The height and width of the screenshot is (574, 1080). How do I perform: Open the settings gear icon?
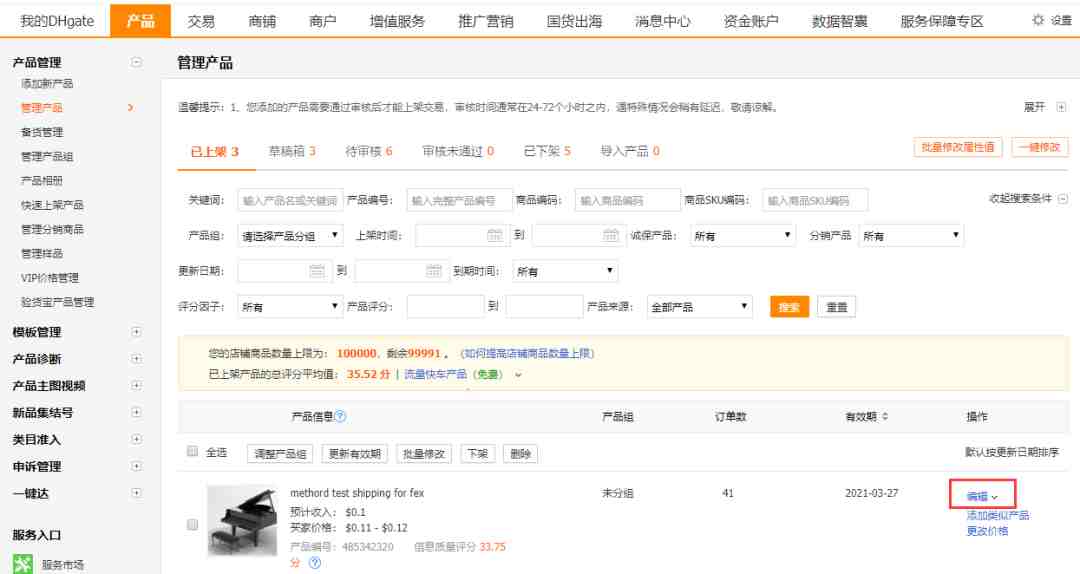1038,21
